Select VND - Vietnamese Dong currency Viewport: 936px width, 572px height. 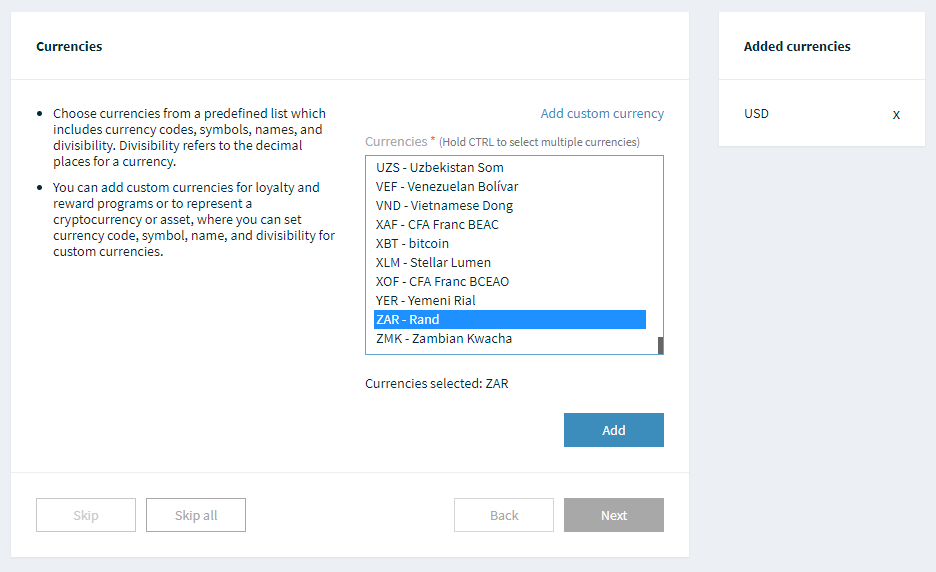click(x=444, y=206)
